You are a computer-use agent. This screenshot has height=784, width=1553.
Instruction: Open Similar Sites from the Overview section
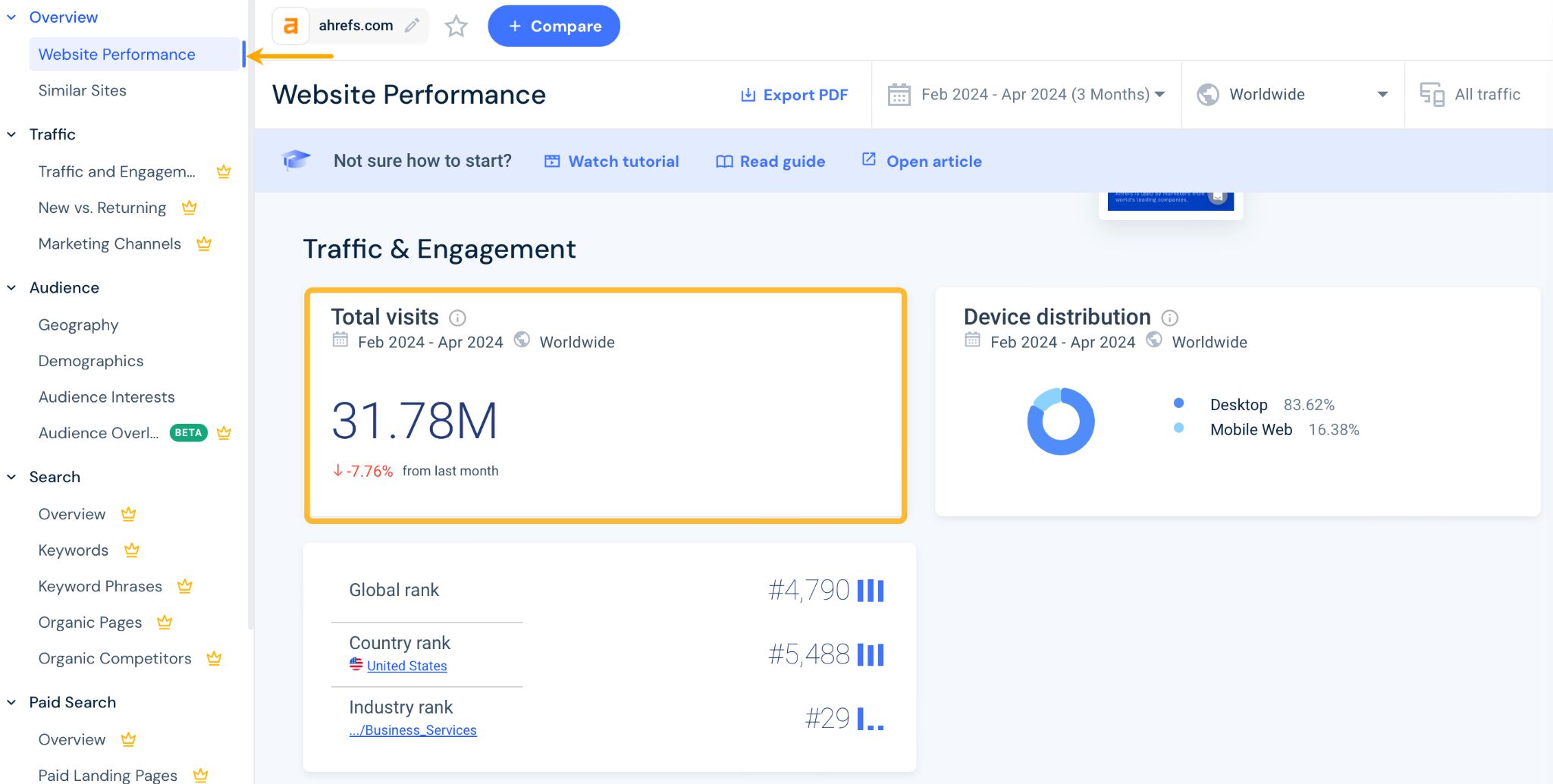coord(82,90)
